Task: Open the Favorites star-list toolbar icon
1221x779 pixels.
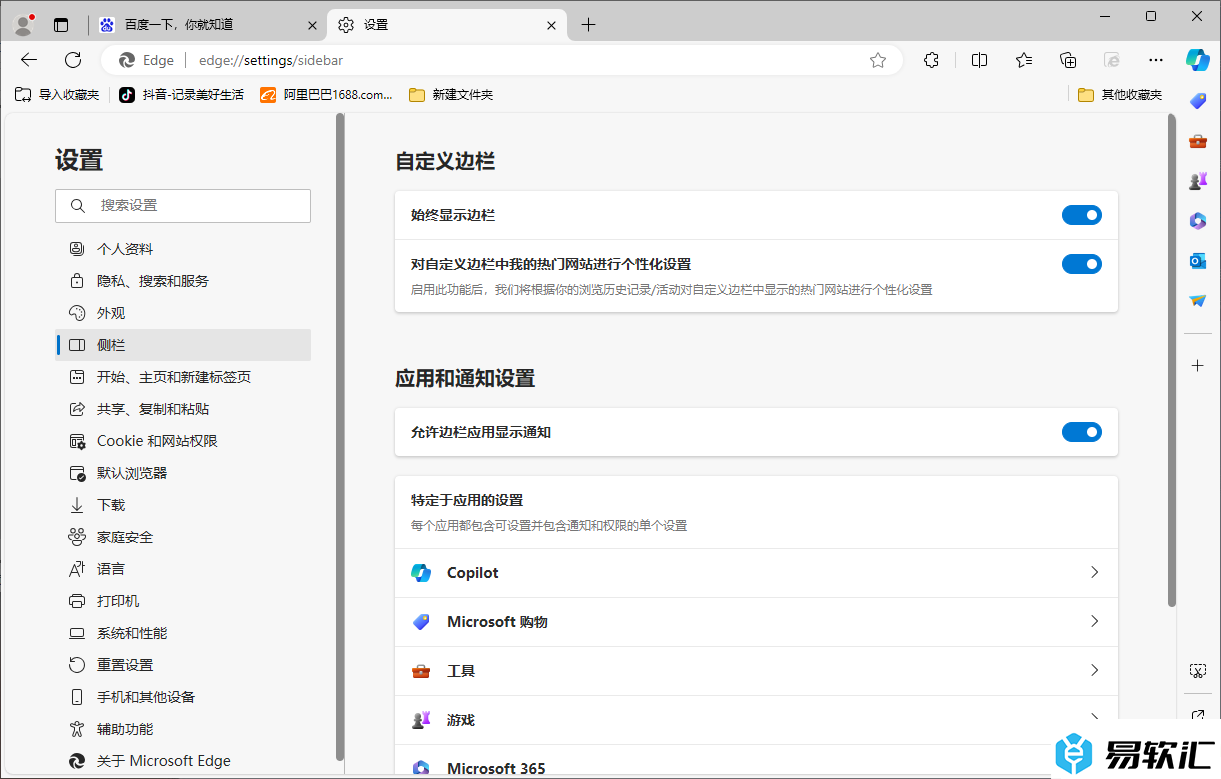Action: coord(1024,60)
